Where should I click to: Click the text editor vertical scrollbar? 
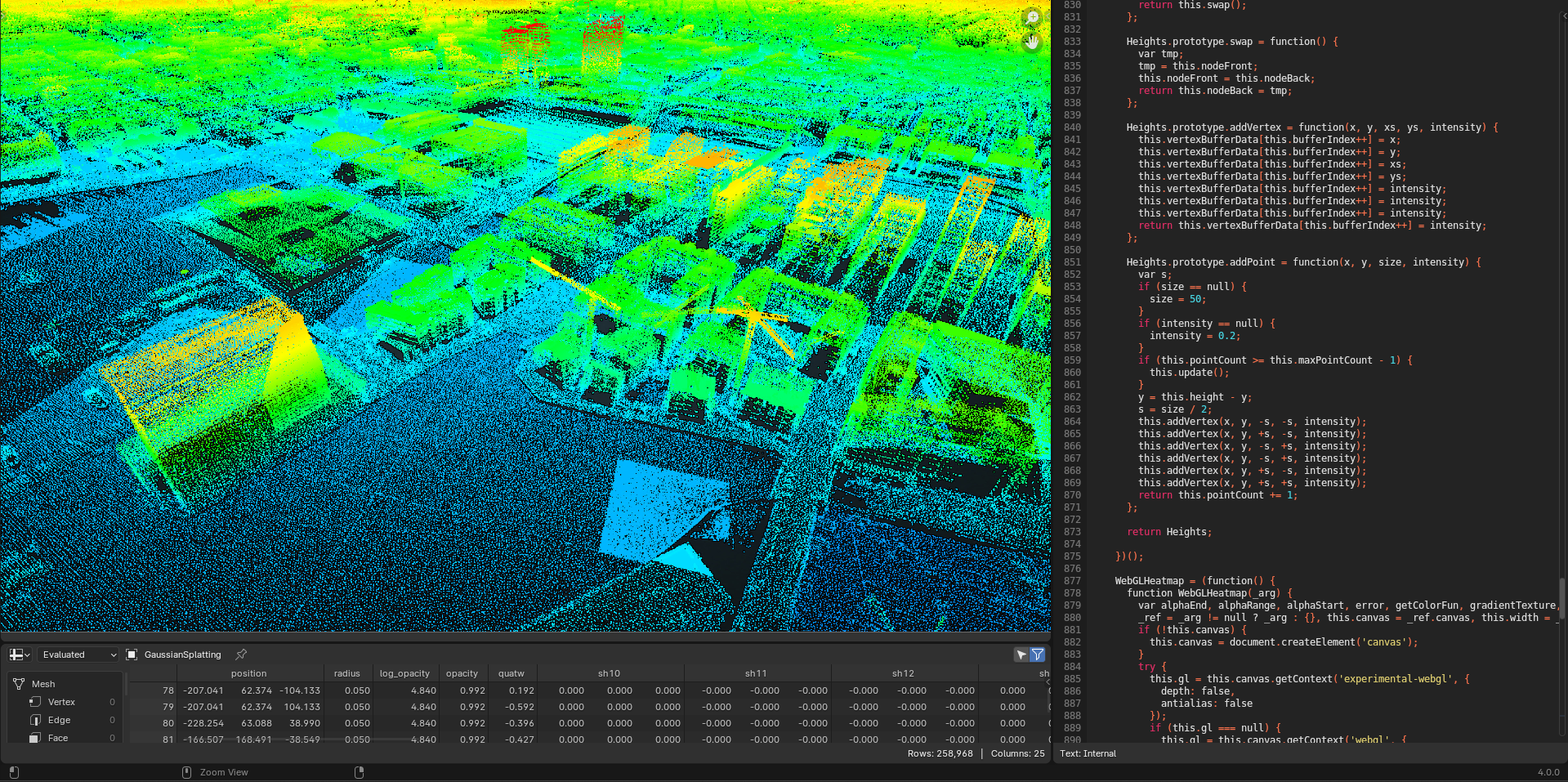[x=1561, y=597]
